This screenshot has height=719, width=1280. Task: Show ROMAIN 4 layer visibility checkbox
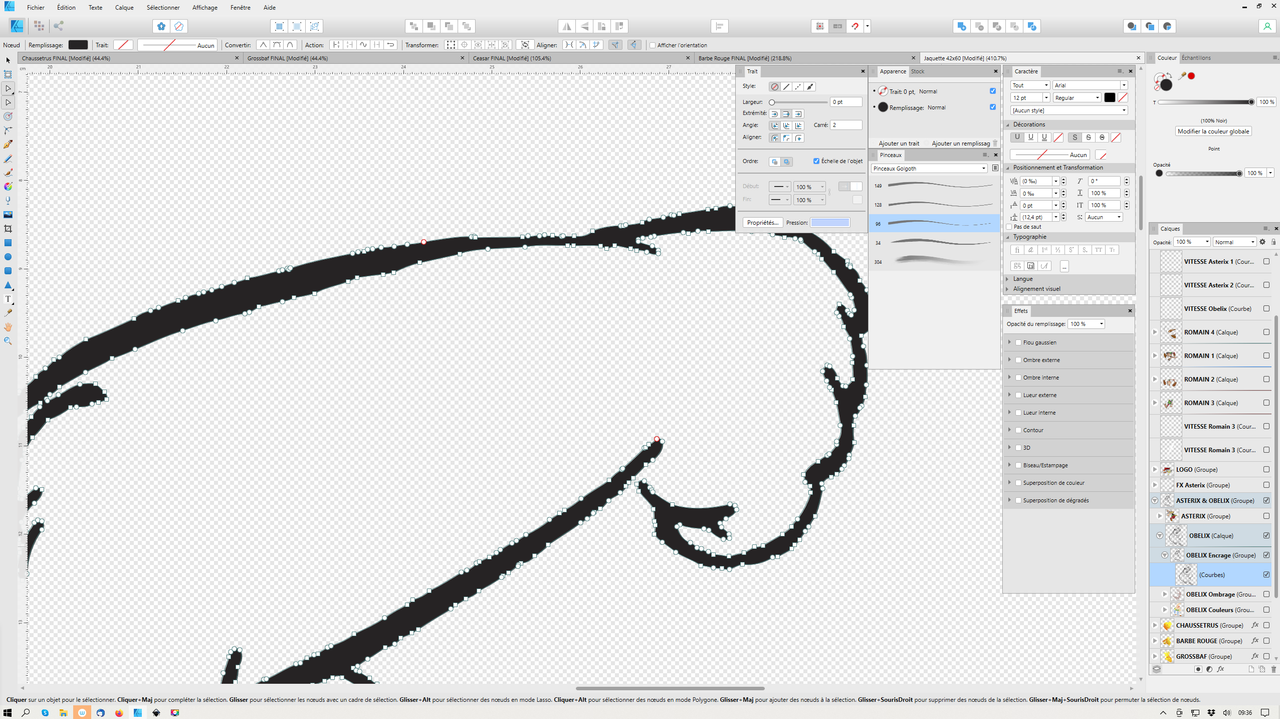[x=1266, y=332]
